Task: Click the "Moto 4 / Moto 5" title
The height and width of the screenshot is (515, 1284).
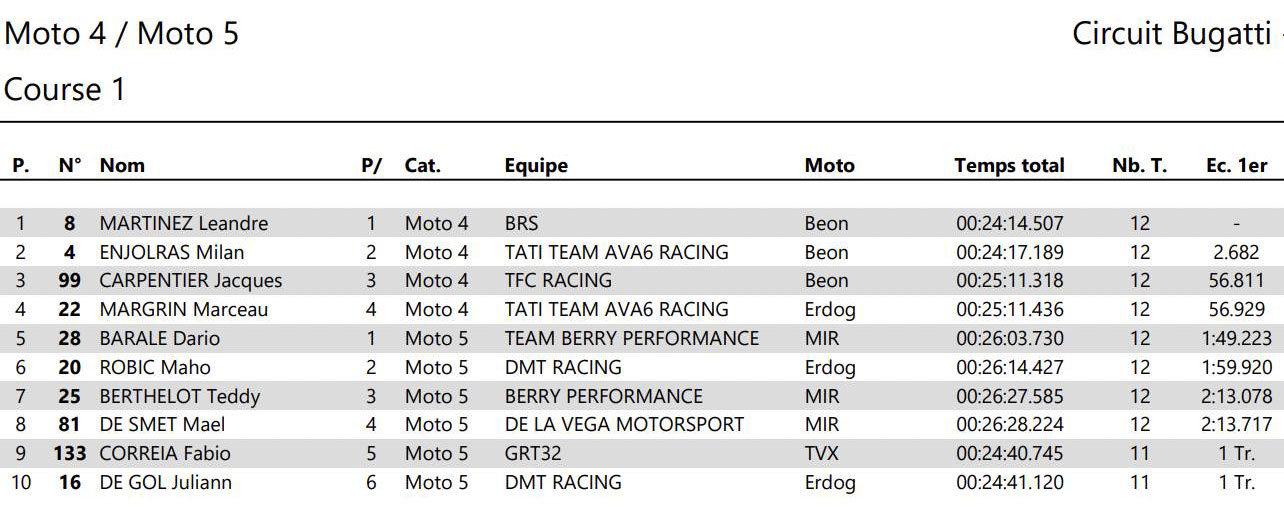Action: tap(121, 34)
